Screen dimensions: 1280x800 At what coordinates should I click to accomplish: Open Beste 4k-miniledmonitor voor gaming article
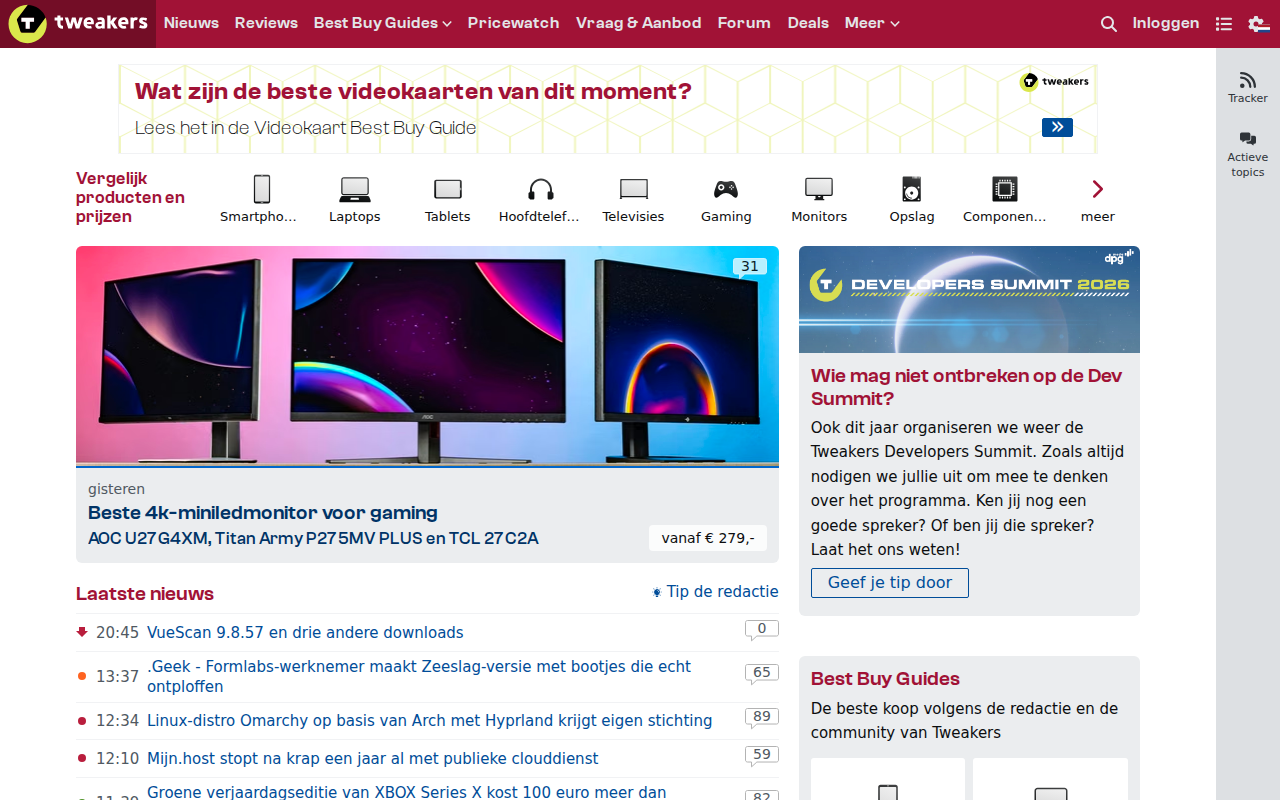click(x=263, y=513)
